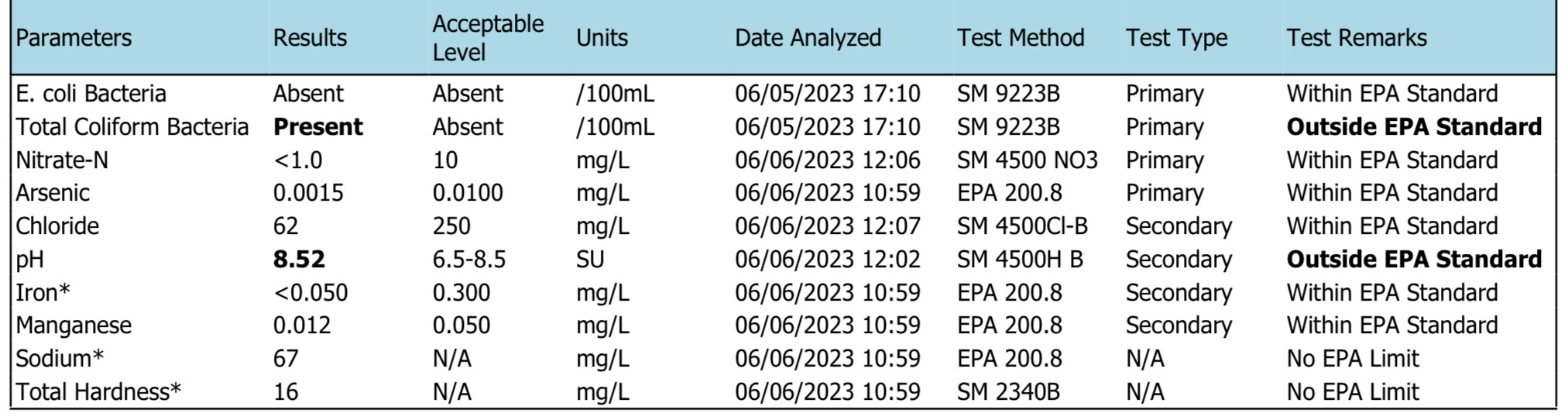The height and width of the screenshot is (420, 1568).
Task: Click the bold Present result for Total Coliform
Action: pos(317,127)
